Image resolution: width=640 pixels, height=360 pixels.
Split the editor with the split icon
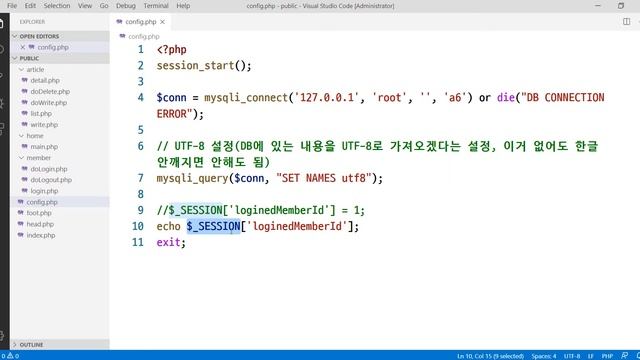point(627,22)
